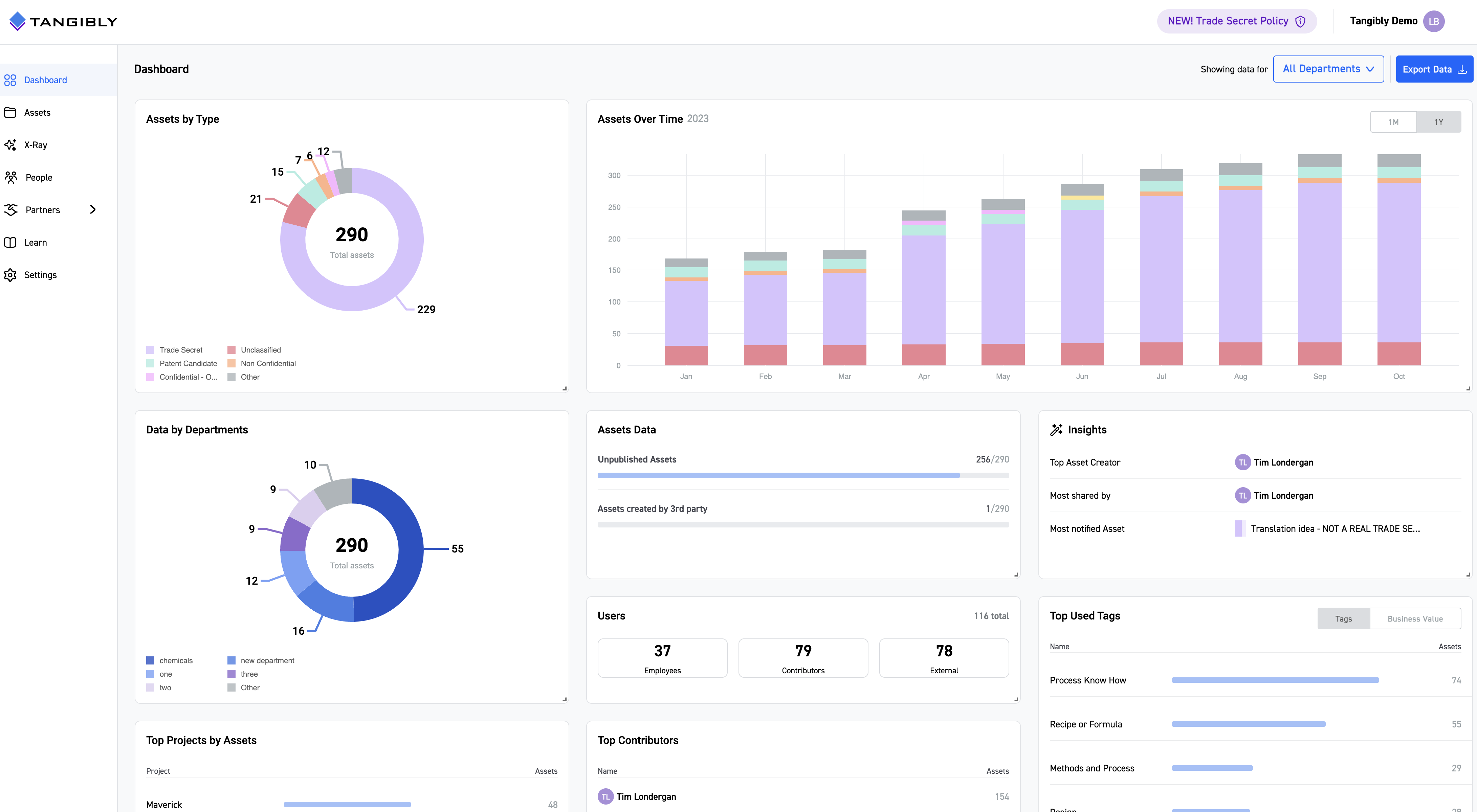Click the Recipe or Formula tag bar
Viewport: 1477px width, 812px height.
coord(1248,724)
